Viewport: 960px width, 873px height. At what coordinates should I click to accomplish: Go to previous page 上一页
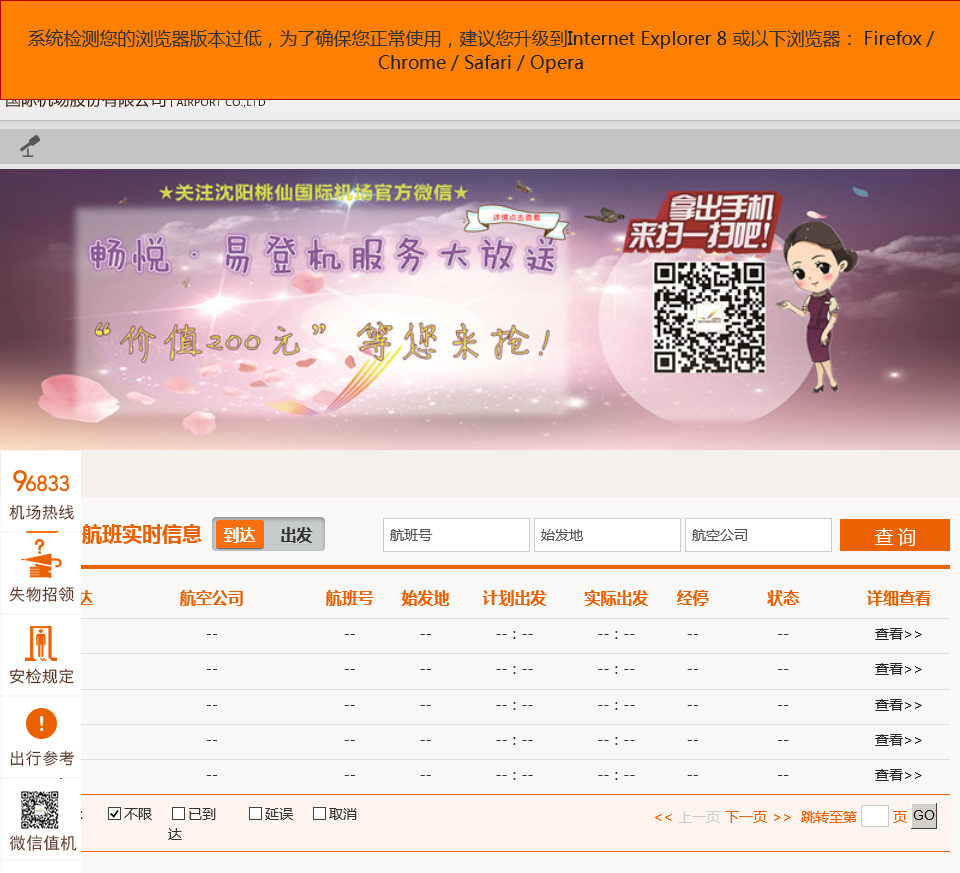[x=699, y=817]
